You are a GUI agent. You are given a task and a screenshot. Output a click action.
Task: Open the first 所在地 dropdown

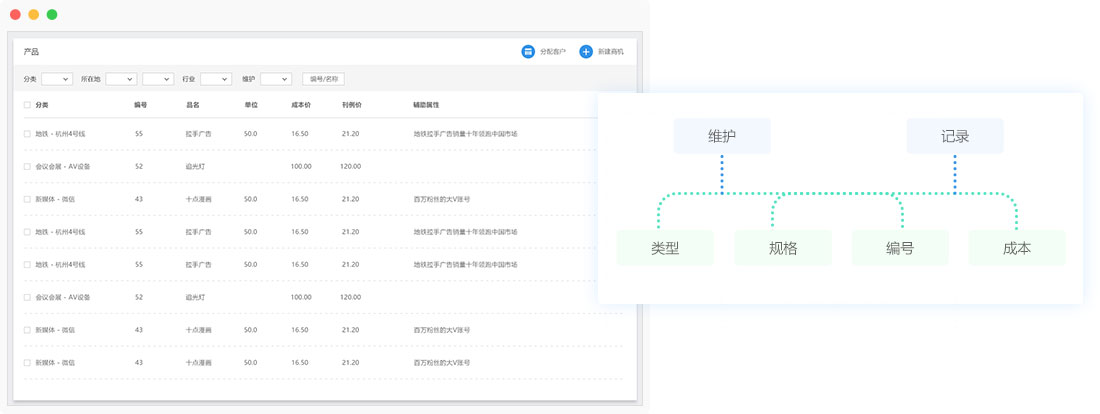pos(121,79)
